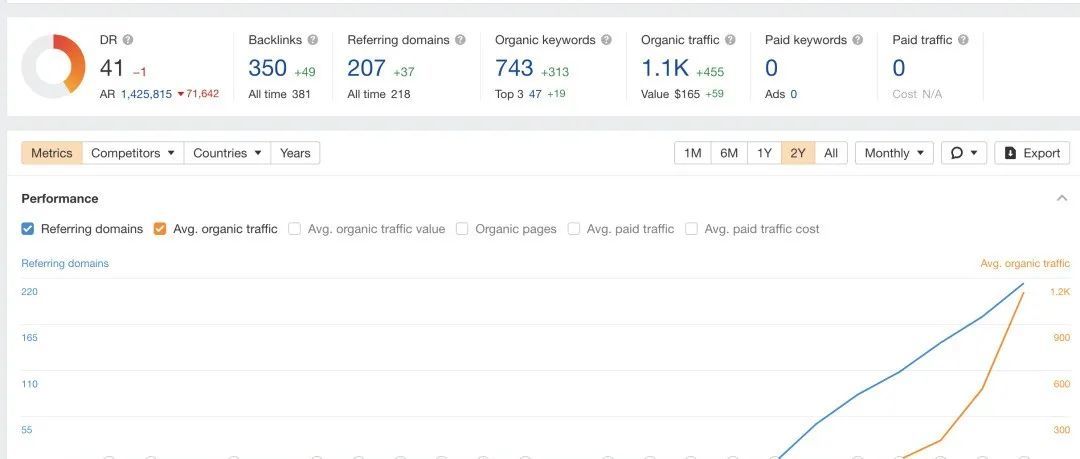Select the Years tab
Screen dimensions: 1080x459
pos(295,153)
